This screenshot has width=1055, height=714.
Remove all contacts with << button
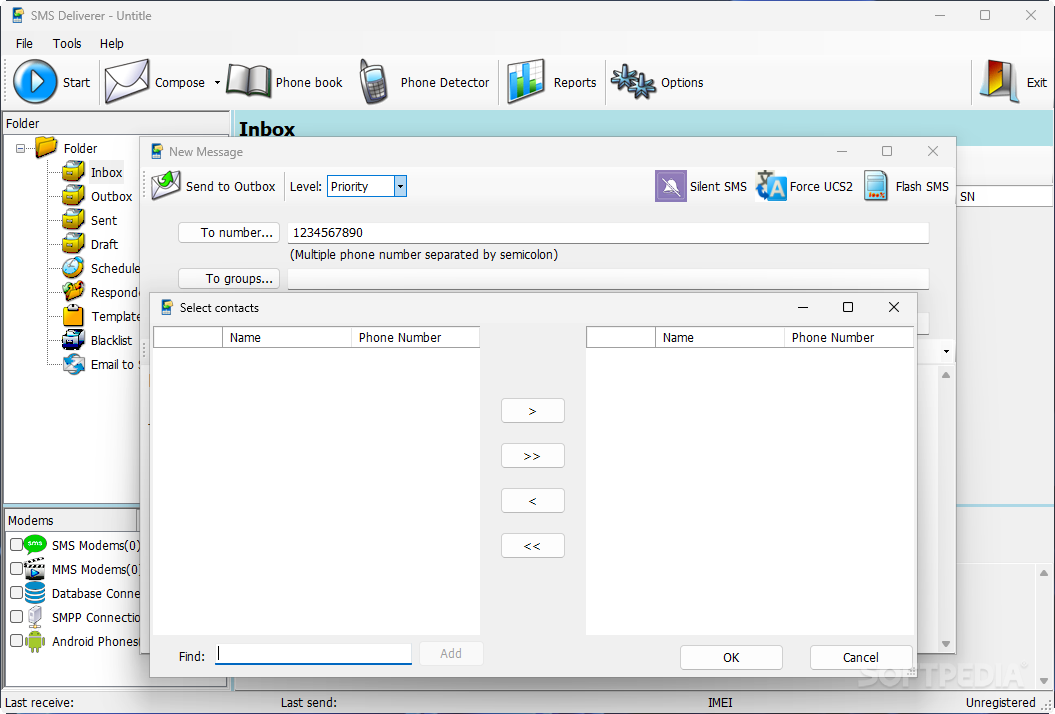[x=532, y=546]
